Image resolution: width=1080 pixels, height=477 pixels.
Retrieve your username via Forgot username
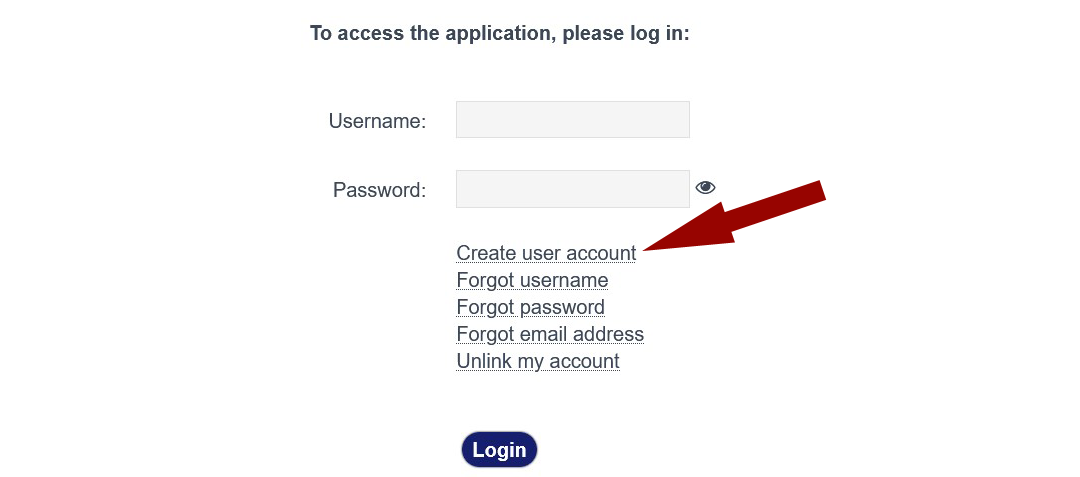tap(532, 280)
